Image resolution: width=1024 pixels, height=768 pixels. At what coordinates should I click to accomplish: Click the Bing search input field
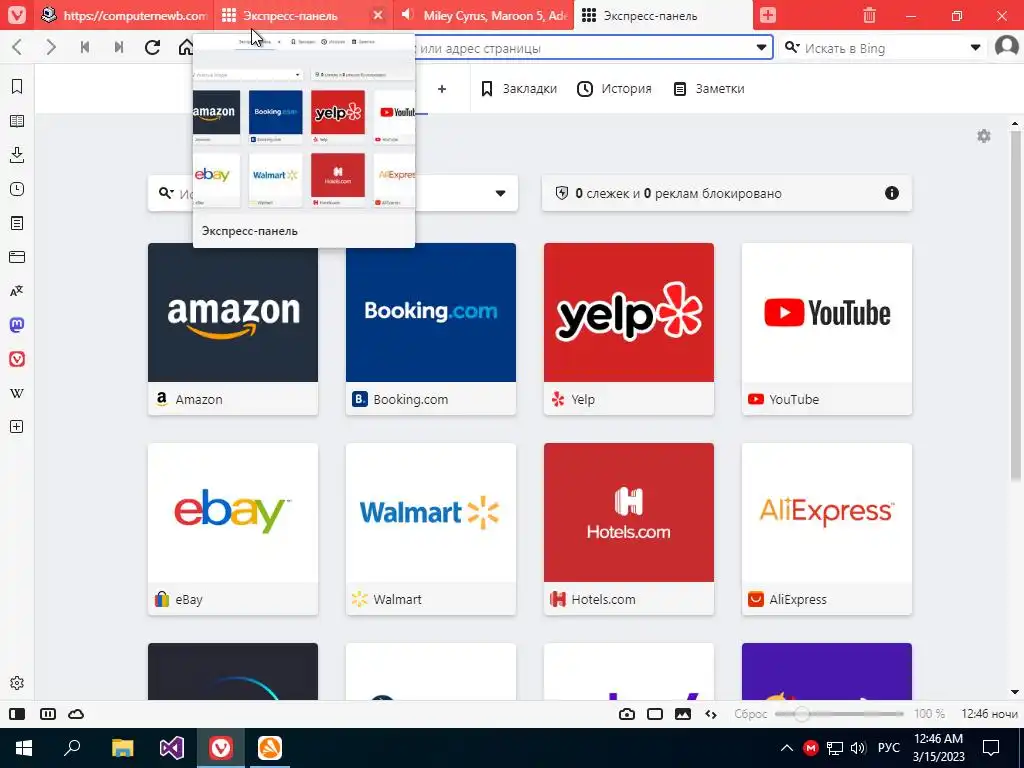click(883, 48)
